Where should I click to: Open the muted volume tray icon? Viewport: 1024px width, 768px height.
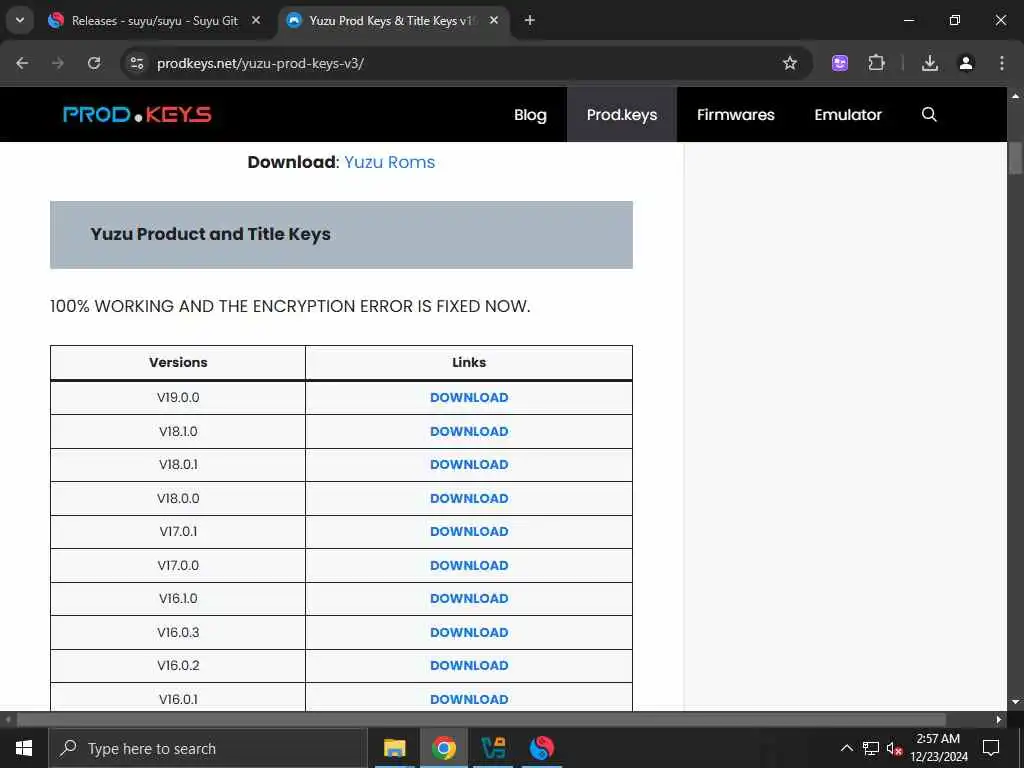pyautogui.click(x=894, y=748)
